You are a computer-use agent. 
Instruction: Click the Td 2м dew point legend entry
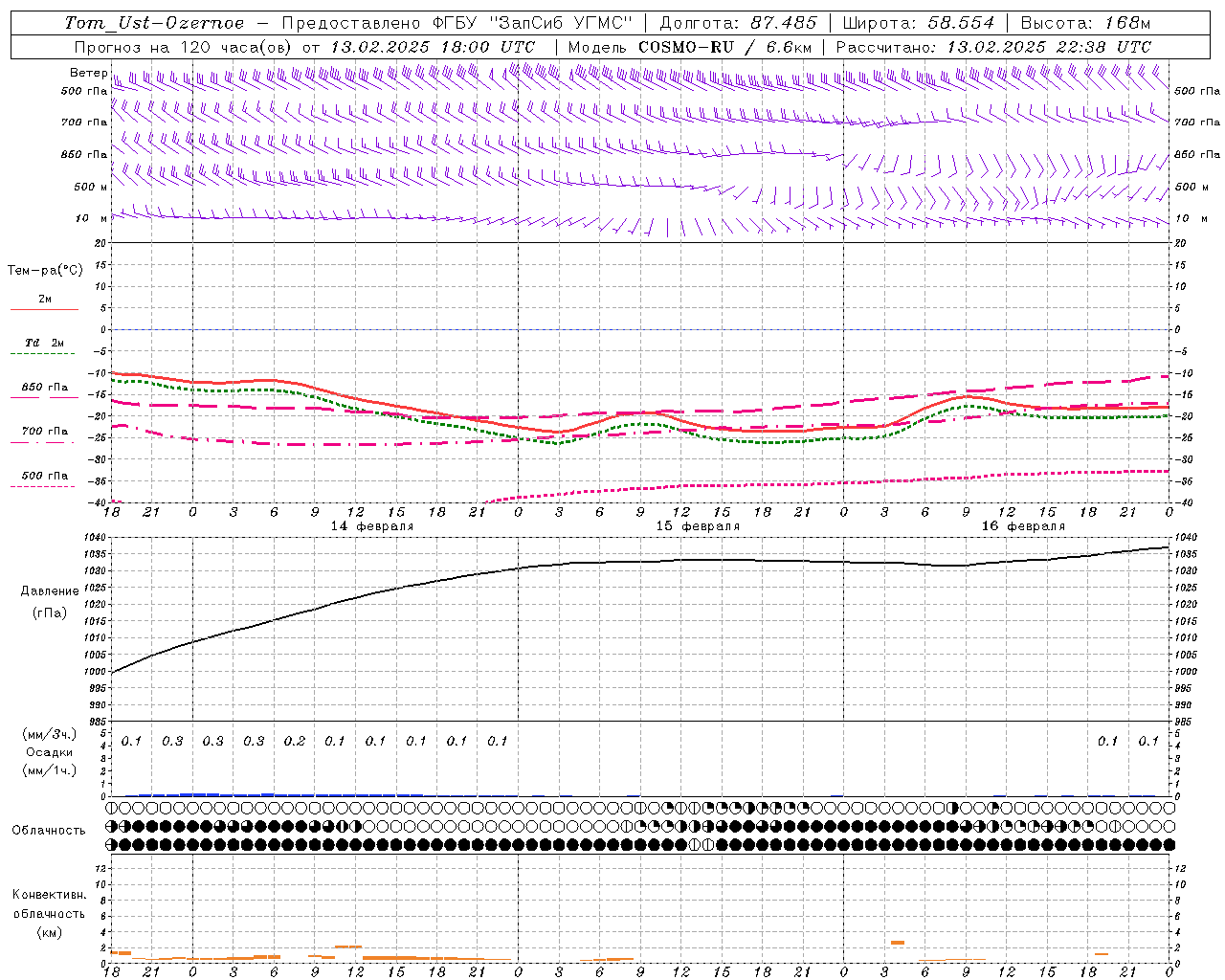tap(45, 343)
